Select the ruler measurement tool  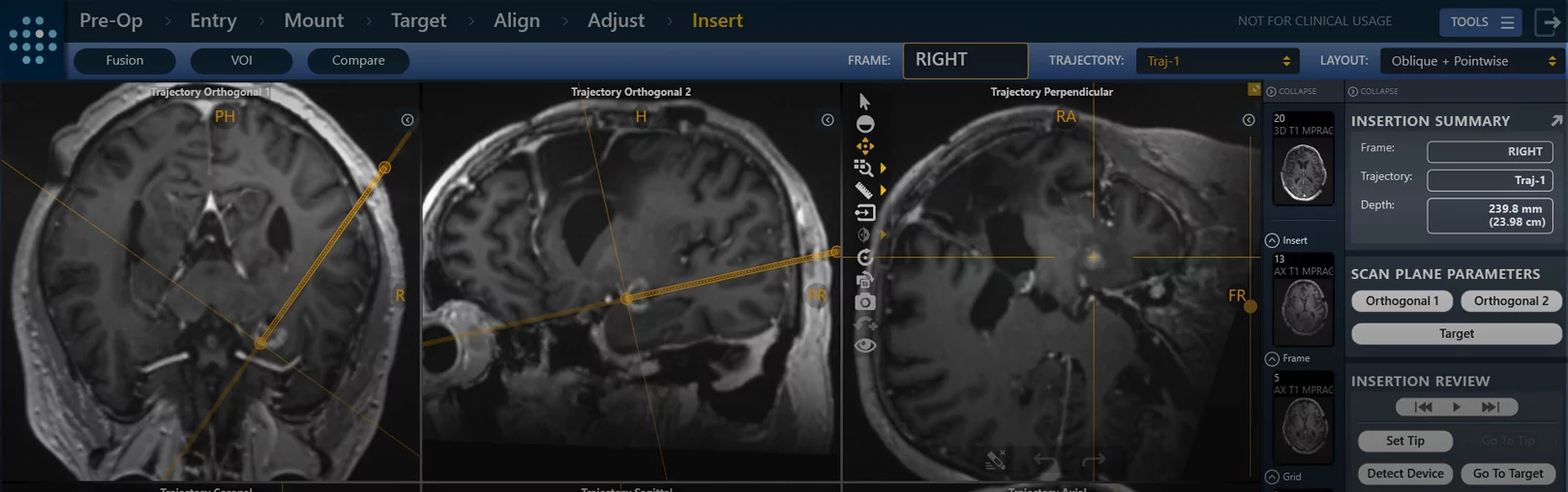[x=864, y=191]
